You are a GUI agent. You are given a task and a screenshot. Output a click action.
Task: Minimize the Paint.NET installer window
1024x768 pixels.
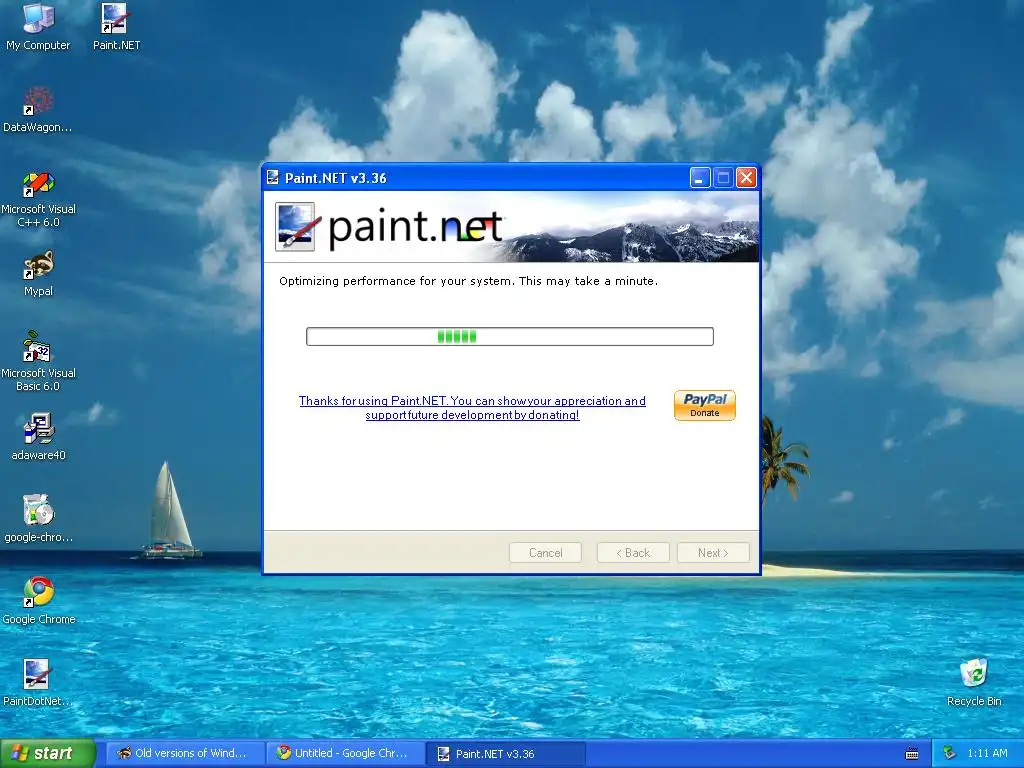[x=700, y=178]
